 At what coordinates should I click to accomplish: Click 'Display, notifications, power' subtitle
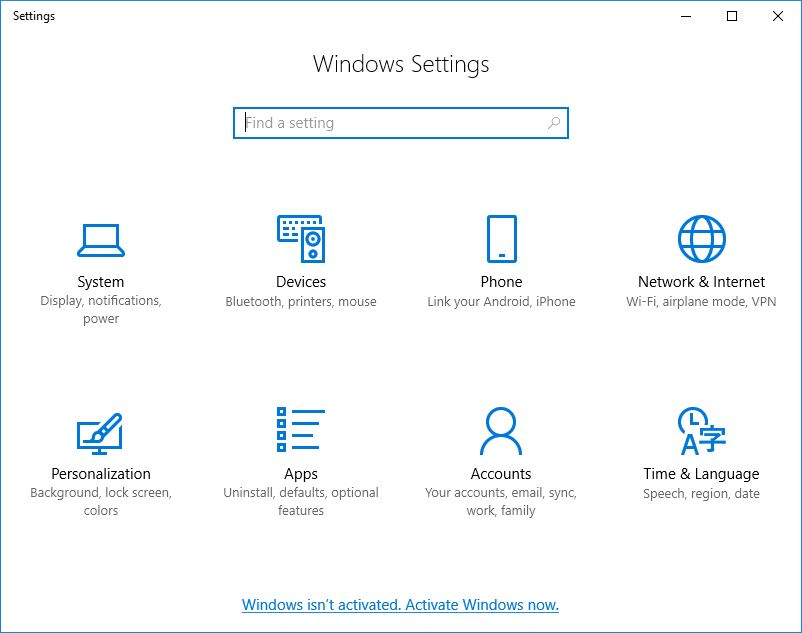[100, 310]
